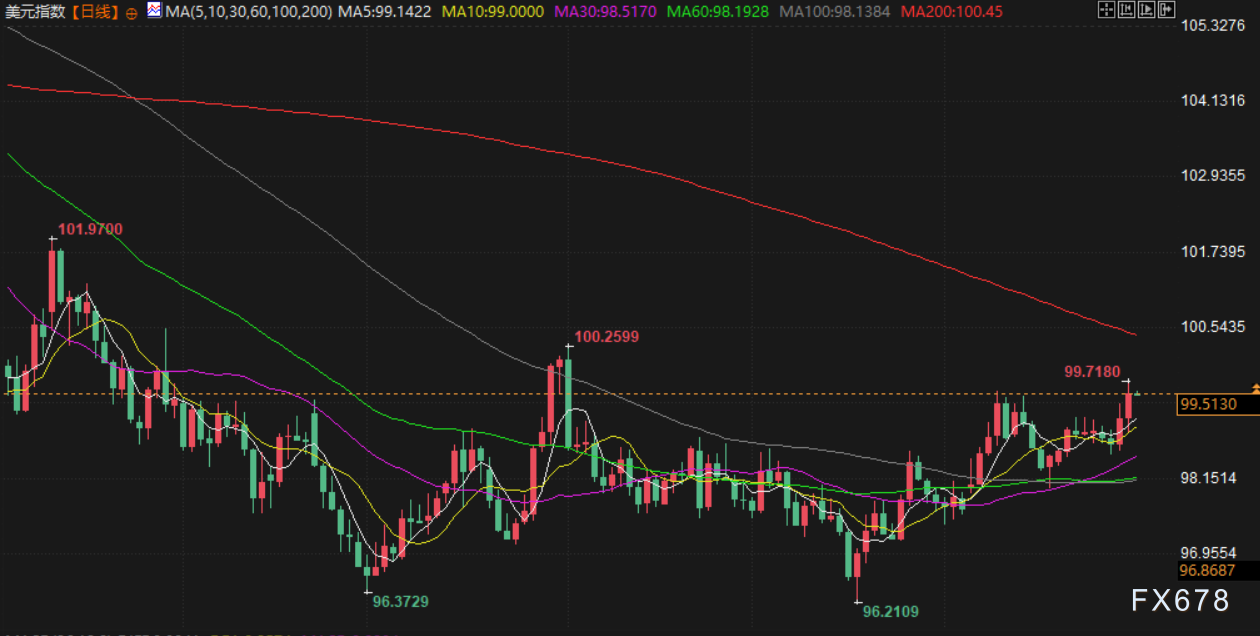Toggle the MA5 line legend
This screenshot has height=636, width=1260.
coord(385,12)
